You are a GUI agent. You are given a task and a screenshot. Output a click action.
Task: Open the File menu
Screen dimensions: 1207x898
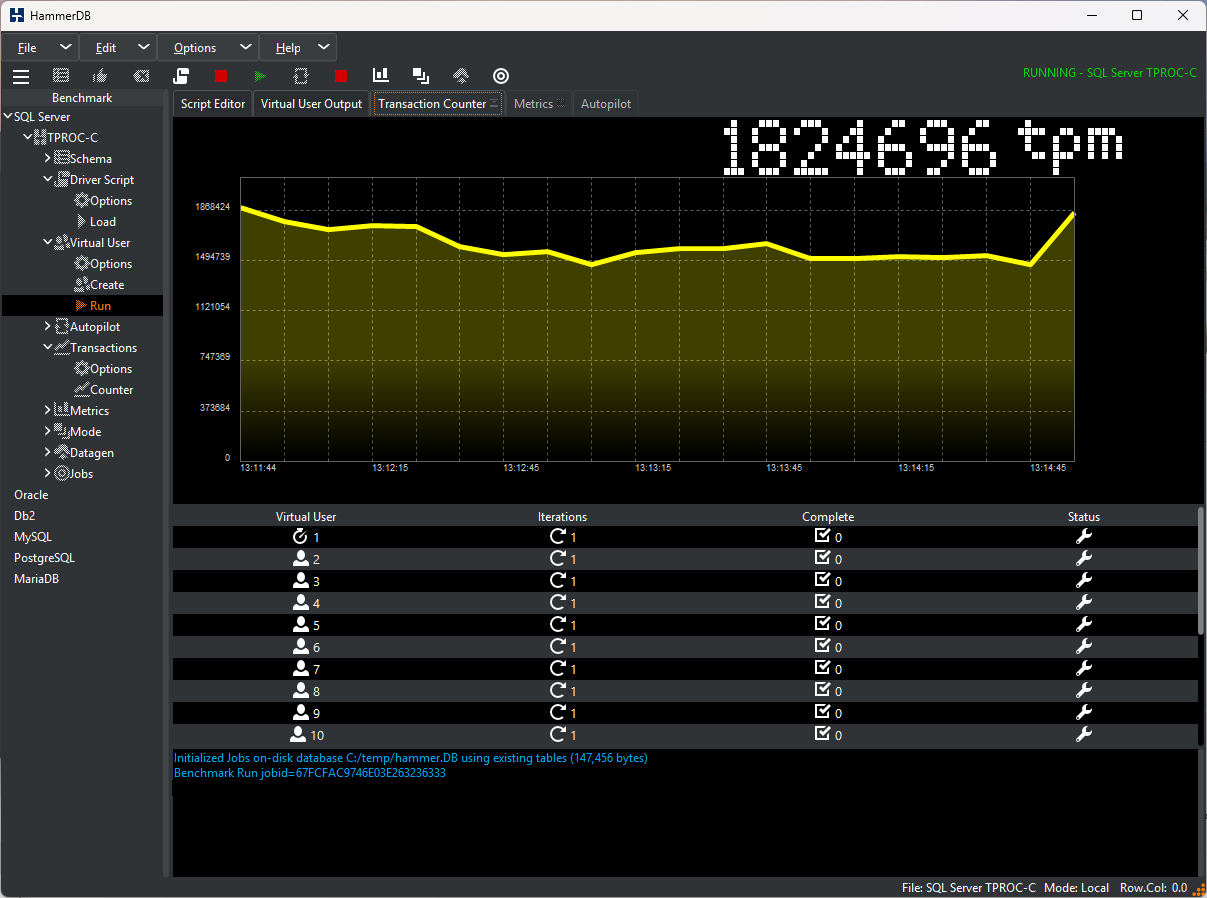tap(42, 47)
